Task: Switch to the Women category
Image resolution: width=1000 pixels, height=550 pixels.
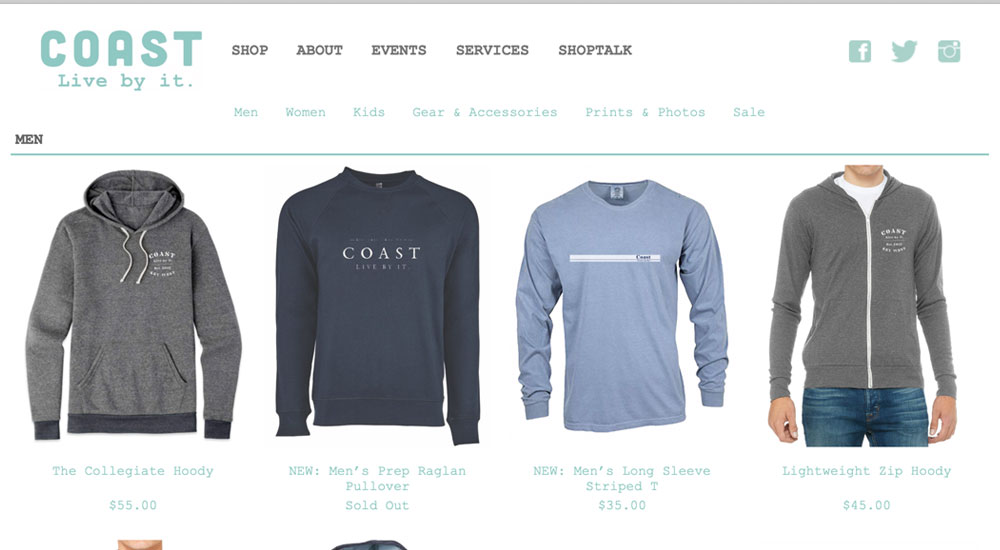Action: [x=305, y=112]
